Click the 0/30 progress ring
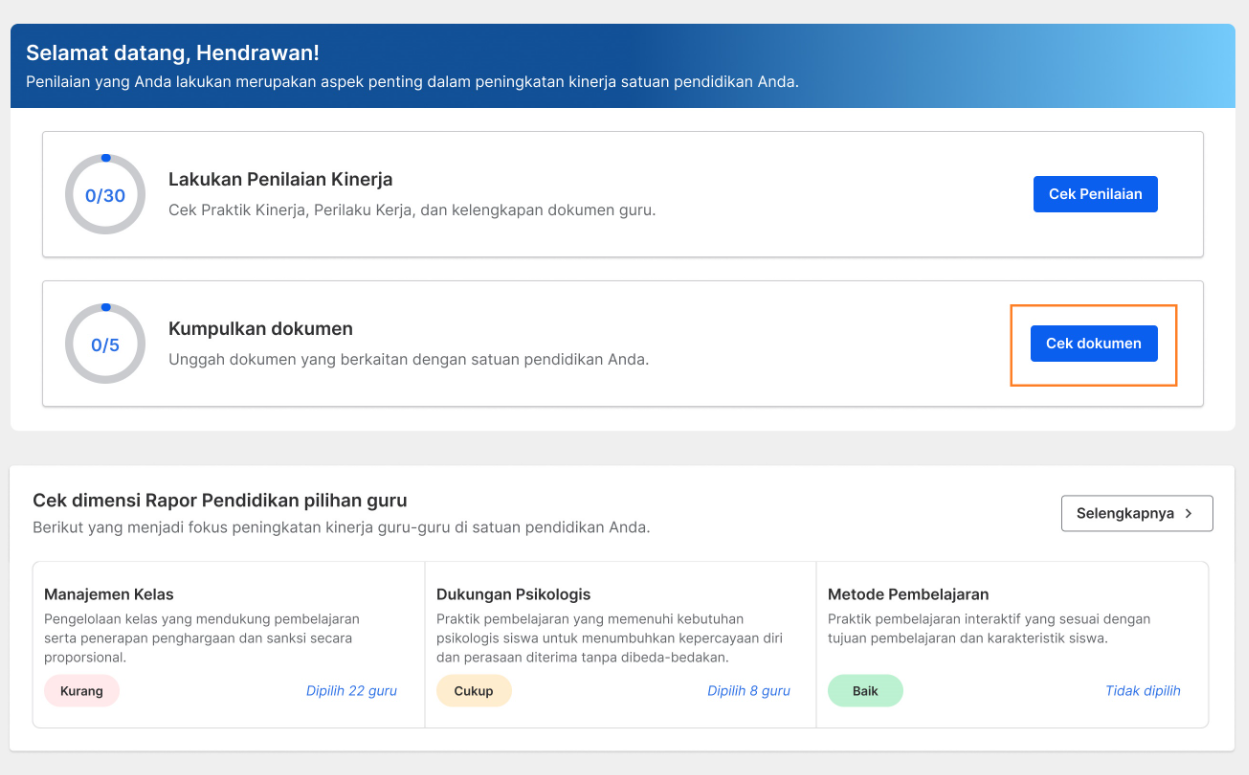This screenshot has height=775, width=1249. [x=105, y=195]
